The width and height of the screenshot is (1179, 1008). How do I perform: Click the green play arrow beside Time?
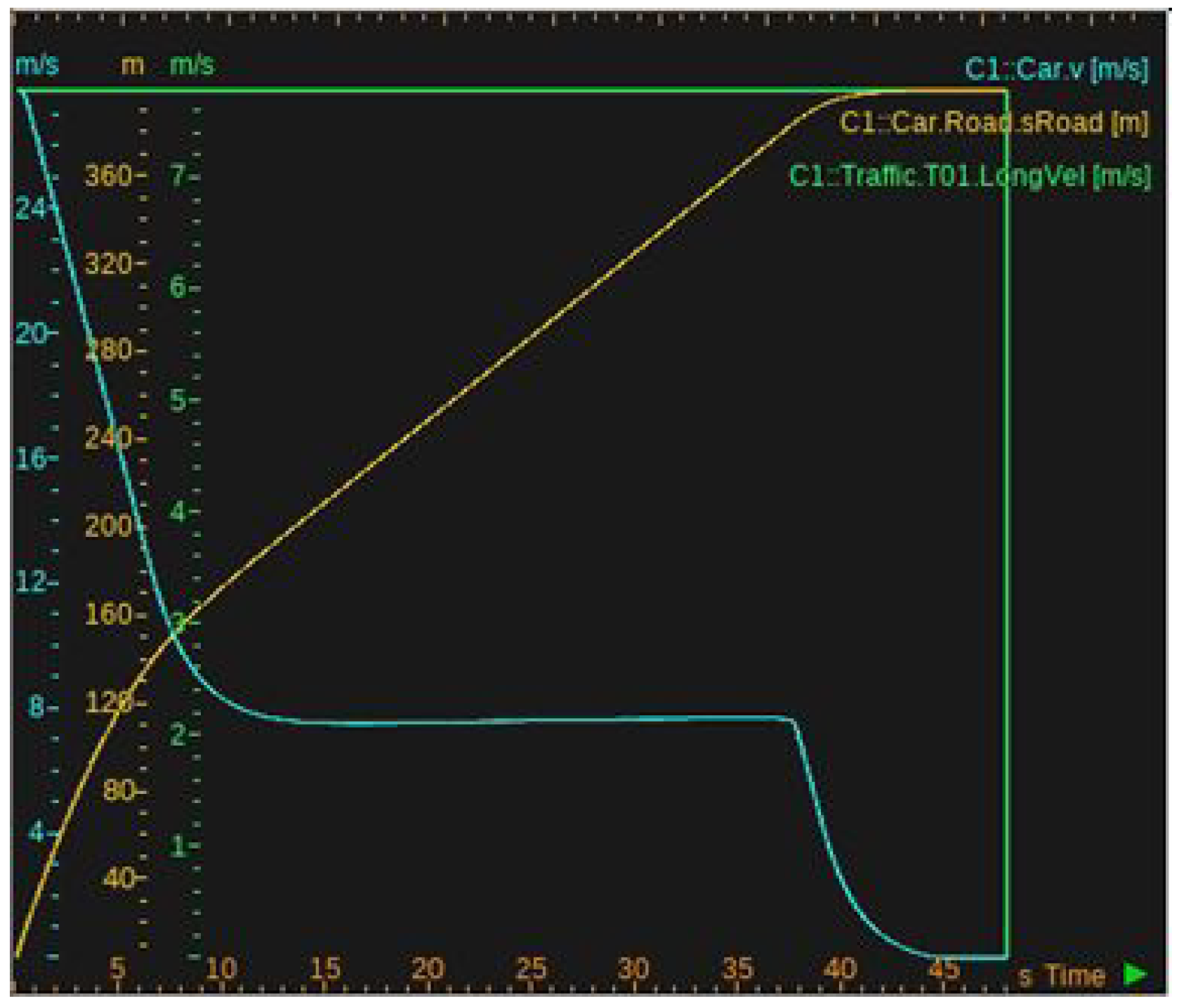click(x=1135, y=974)
